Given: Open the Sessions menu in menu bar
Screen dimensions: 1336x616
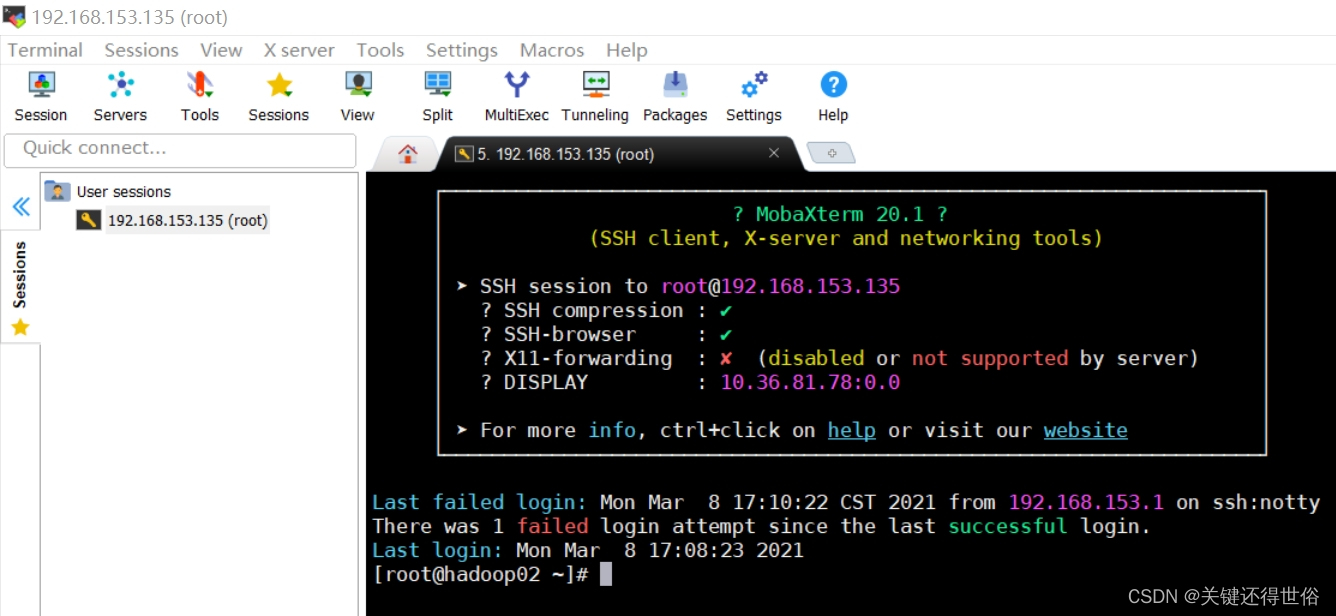Looking at the screenshot, I should coord(141,50).
